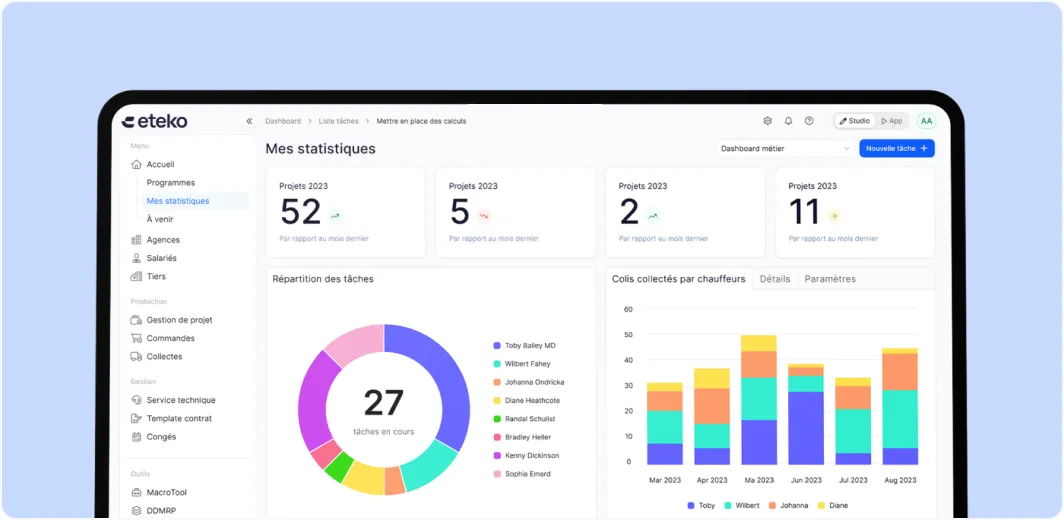Click Mettre en place des calculs breadcrumb
The width and height of the screenshot is (1064, 520).
pos(421,122)
